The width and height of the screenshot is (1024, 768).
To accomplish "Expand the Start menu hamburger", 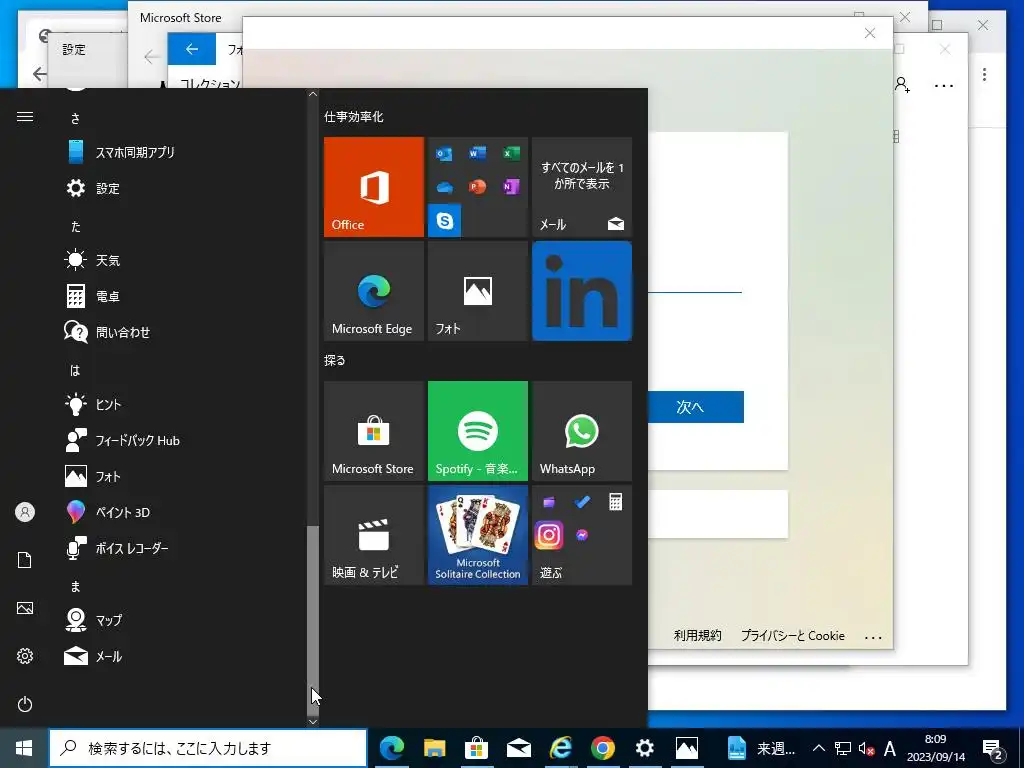I will 25,117.
